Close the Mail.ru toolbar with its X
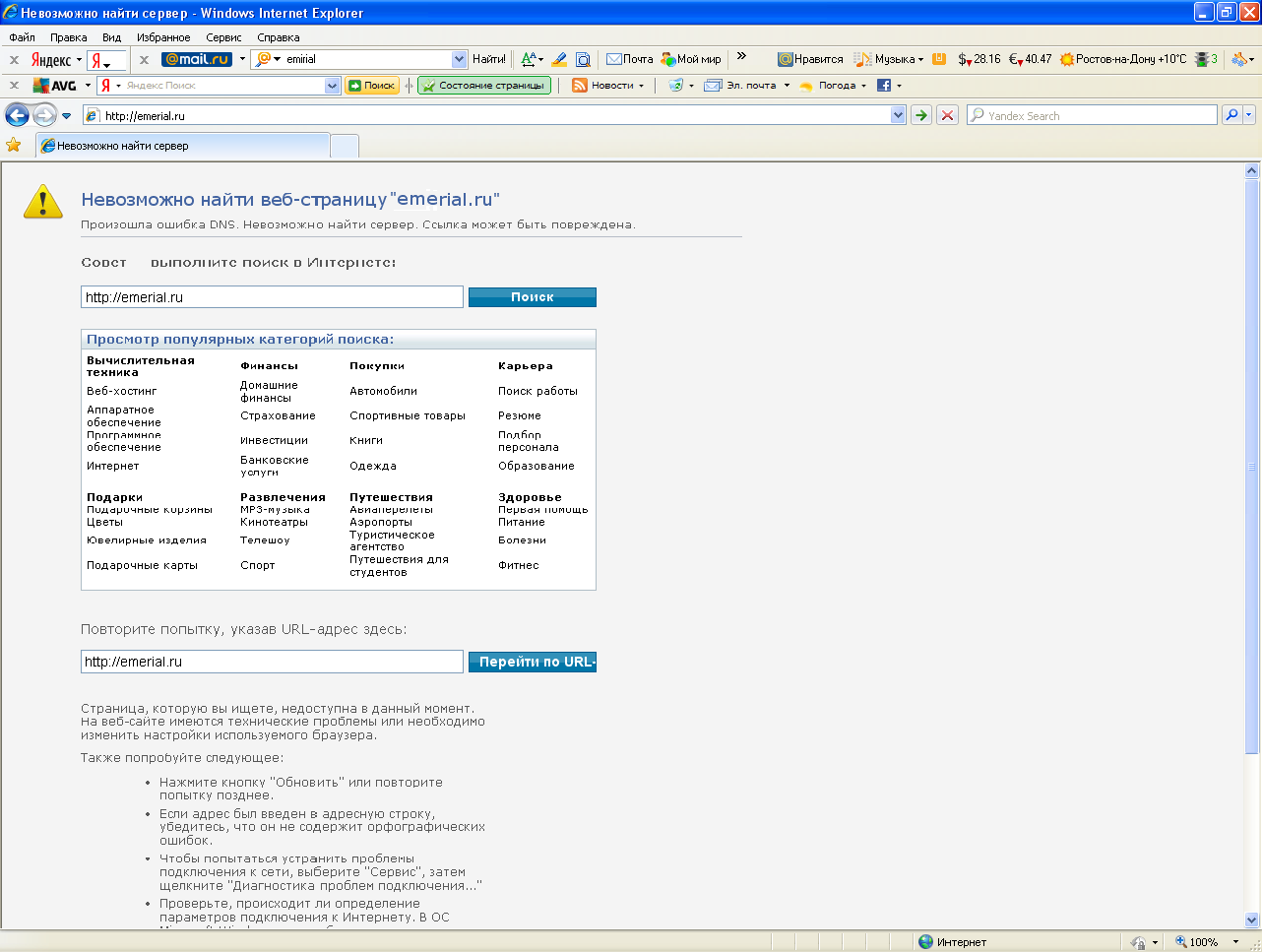The image size is (1263, 952). click(144, 60)
